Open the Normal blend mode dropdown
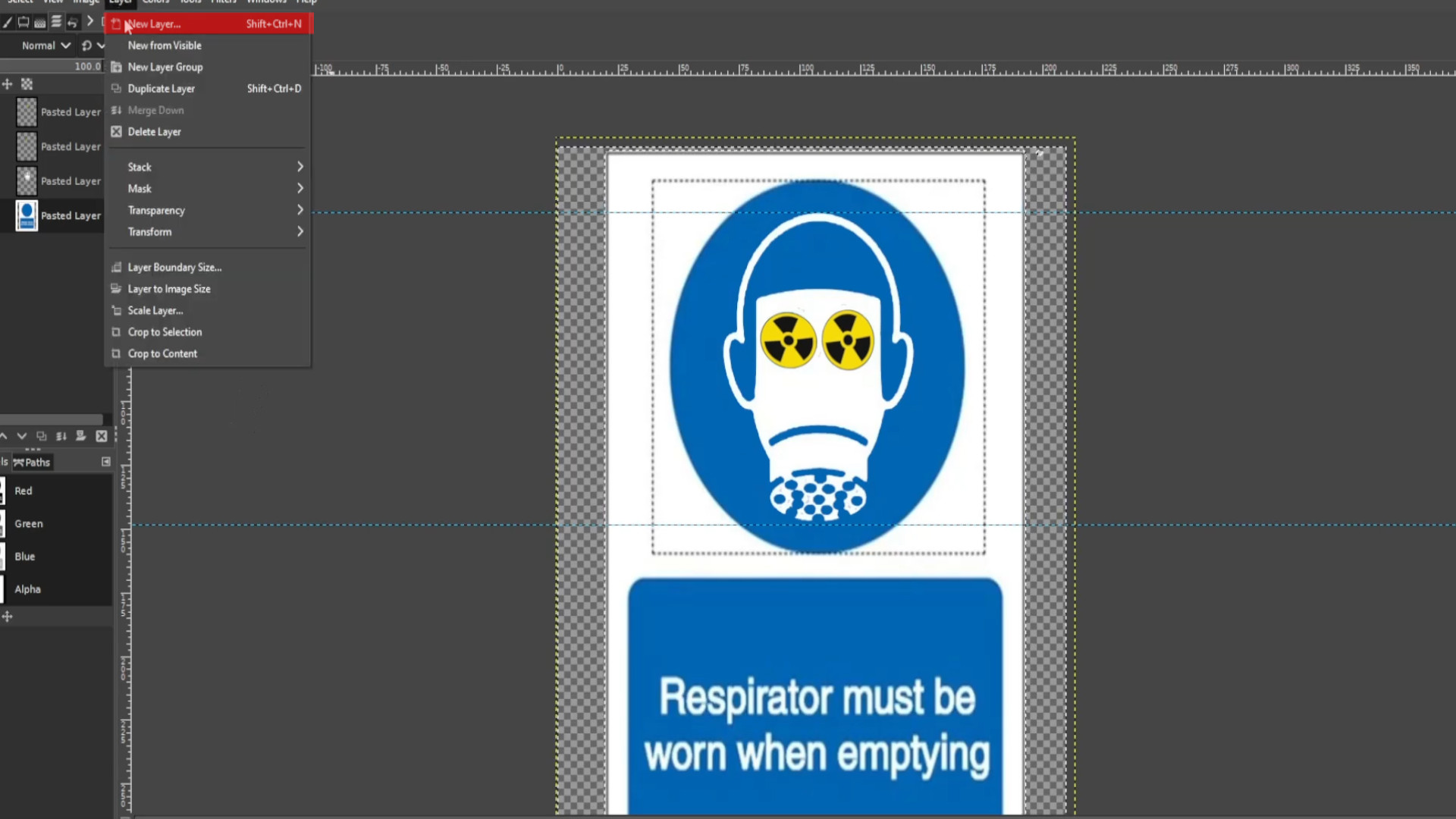This screenshot has height=819, width=1456. pos(45,45)
